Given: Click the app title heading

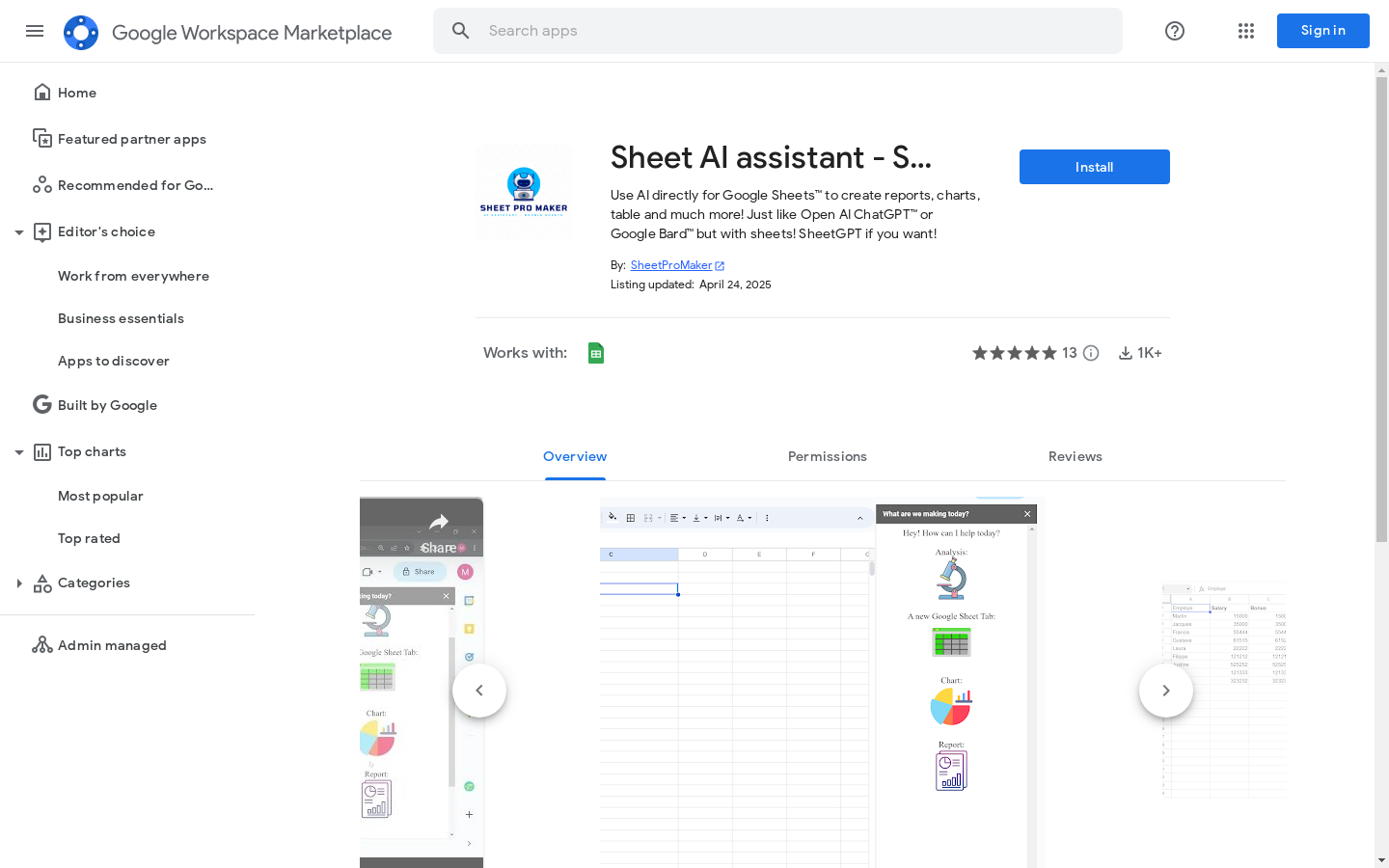Looking at the screenshot, I should click(x=771, y=157).
